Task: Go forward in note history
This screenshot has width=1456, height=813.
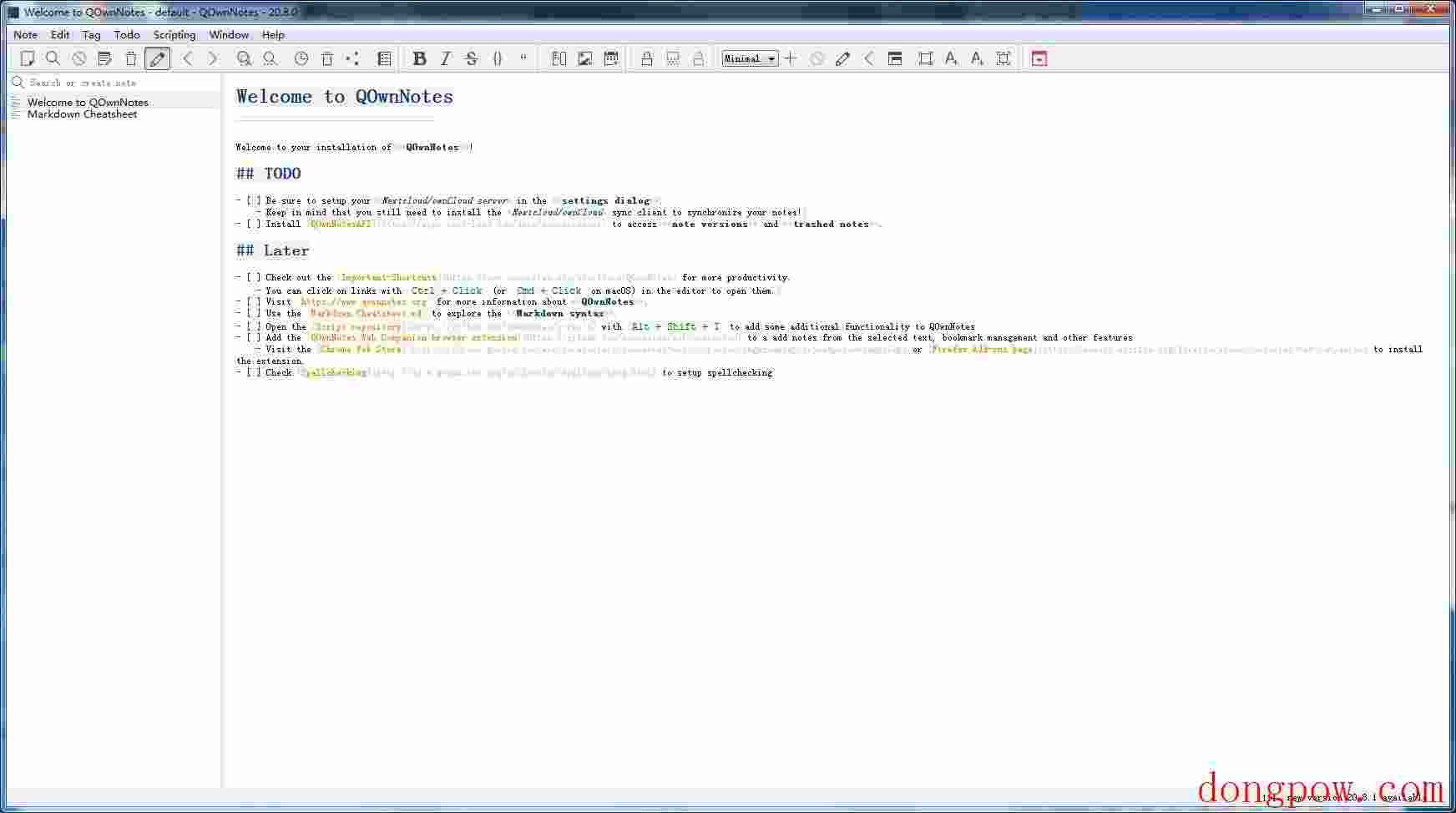Action: (213, 58)
